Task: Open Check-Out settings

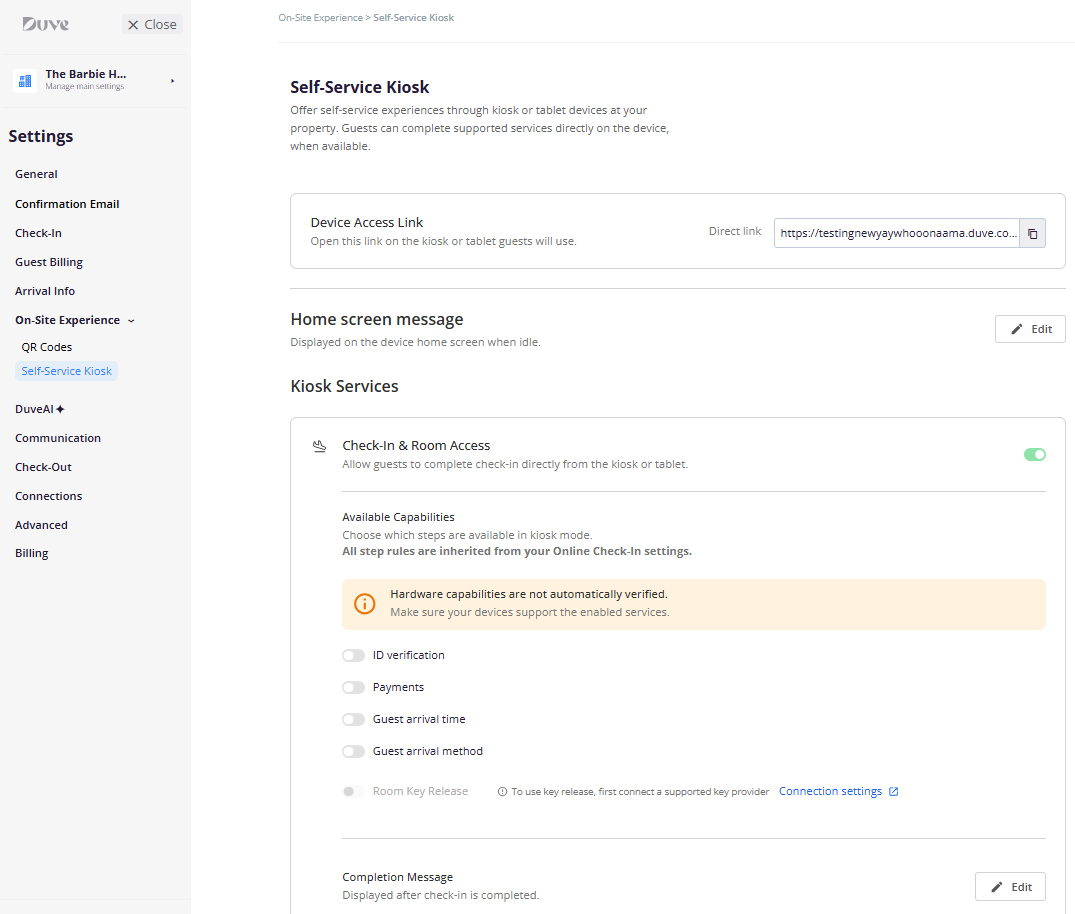Action: point(43,467)
